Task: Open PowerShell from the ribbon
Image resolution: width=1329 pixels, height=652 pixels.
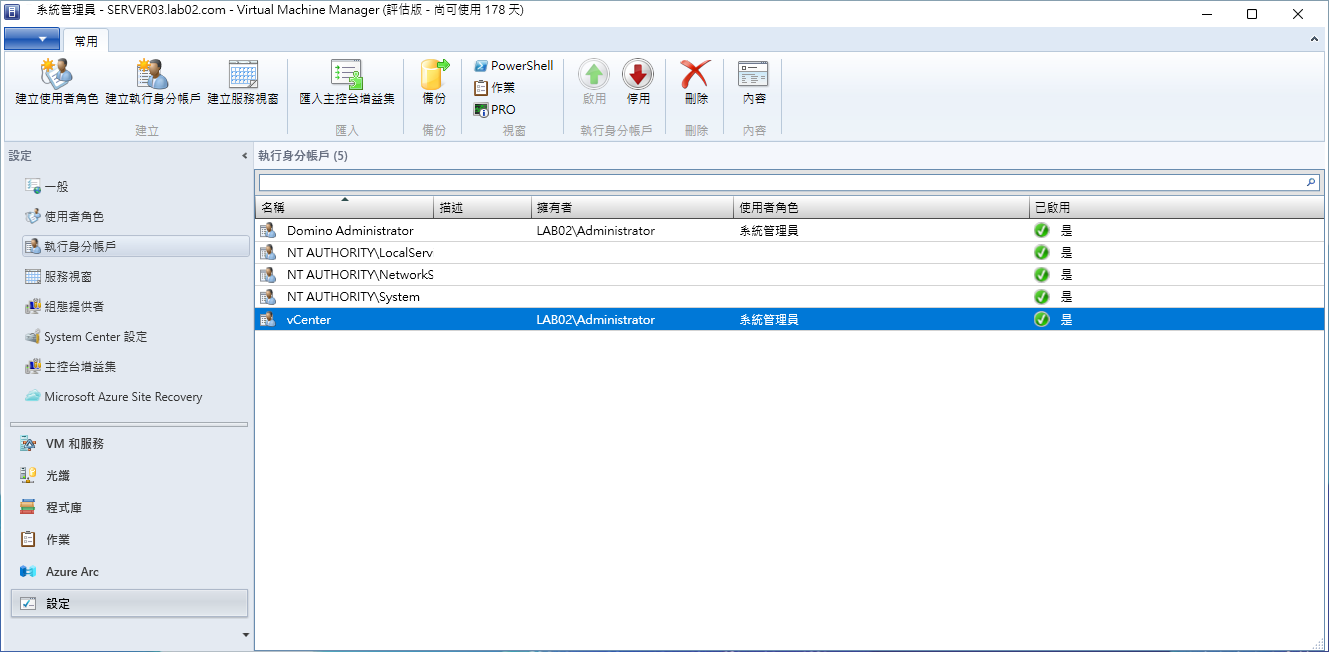Action: click(513, 66)
